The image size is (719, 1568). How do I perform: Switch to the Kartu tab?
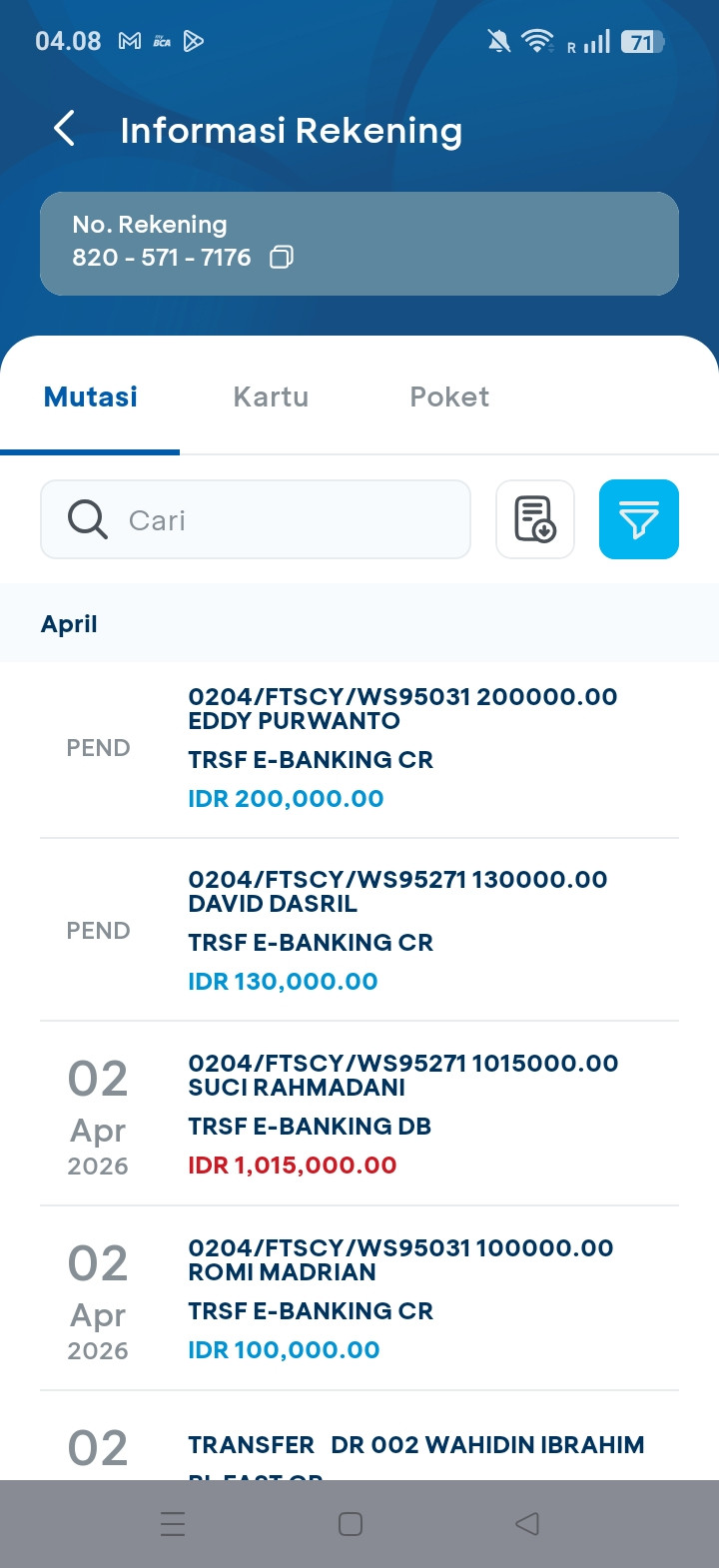click(x=271, y=396)
